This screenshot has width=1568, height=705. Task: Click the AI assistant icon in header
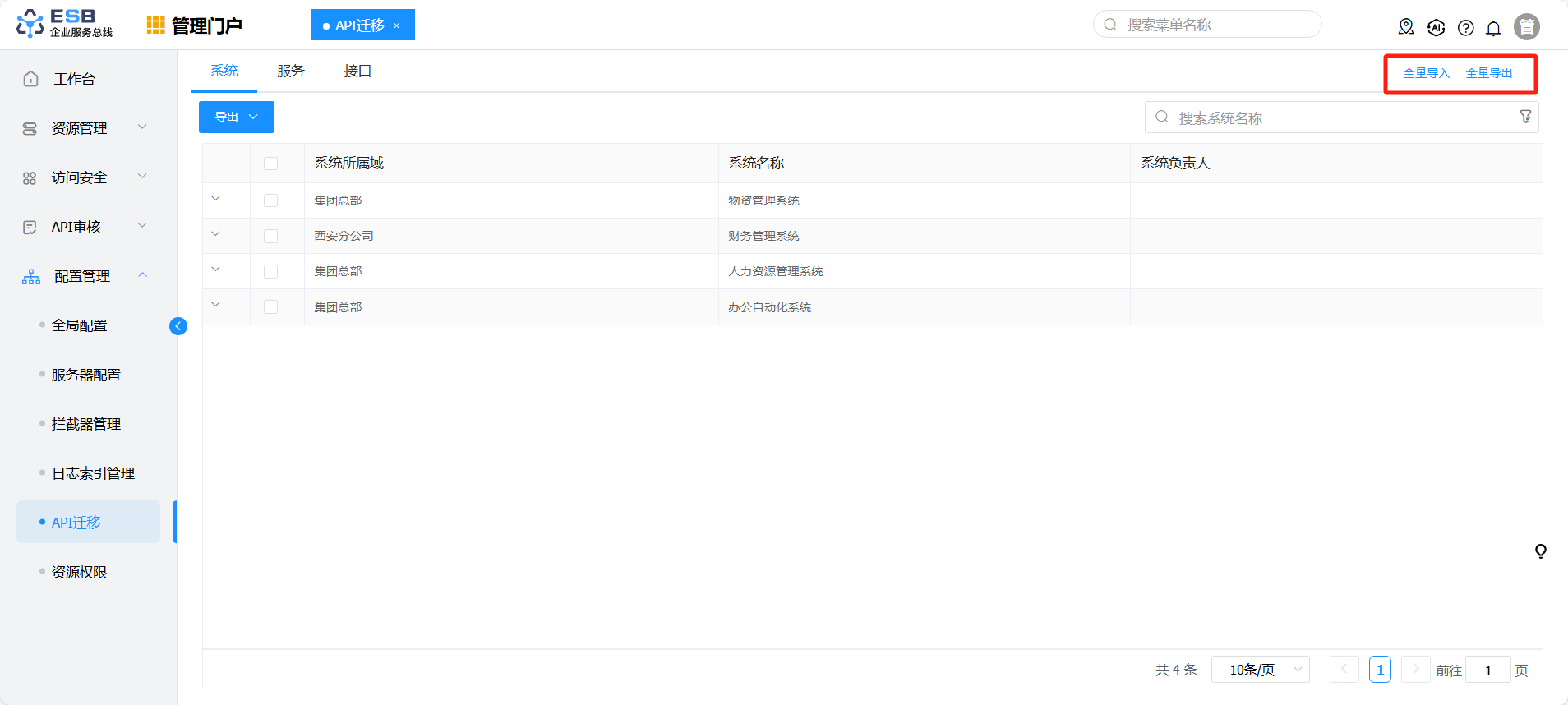(x=1436, y=28)
